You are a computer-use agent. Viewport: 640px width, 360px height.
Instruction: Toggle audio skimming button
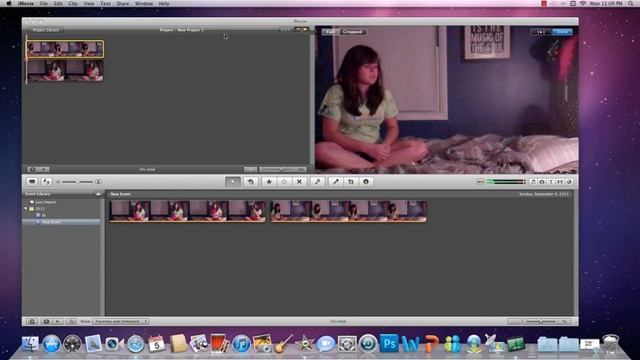[x=480, y=182]
